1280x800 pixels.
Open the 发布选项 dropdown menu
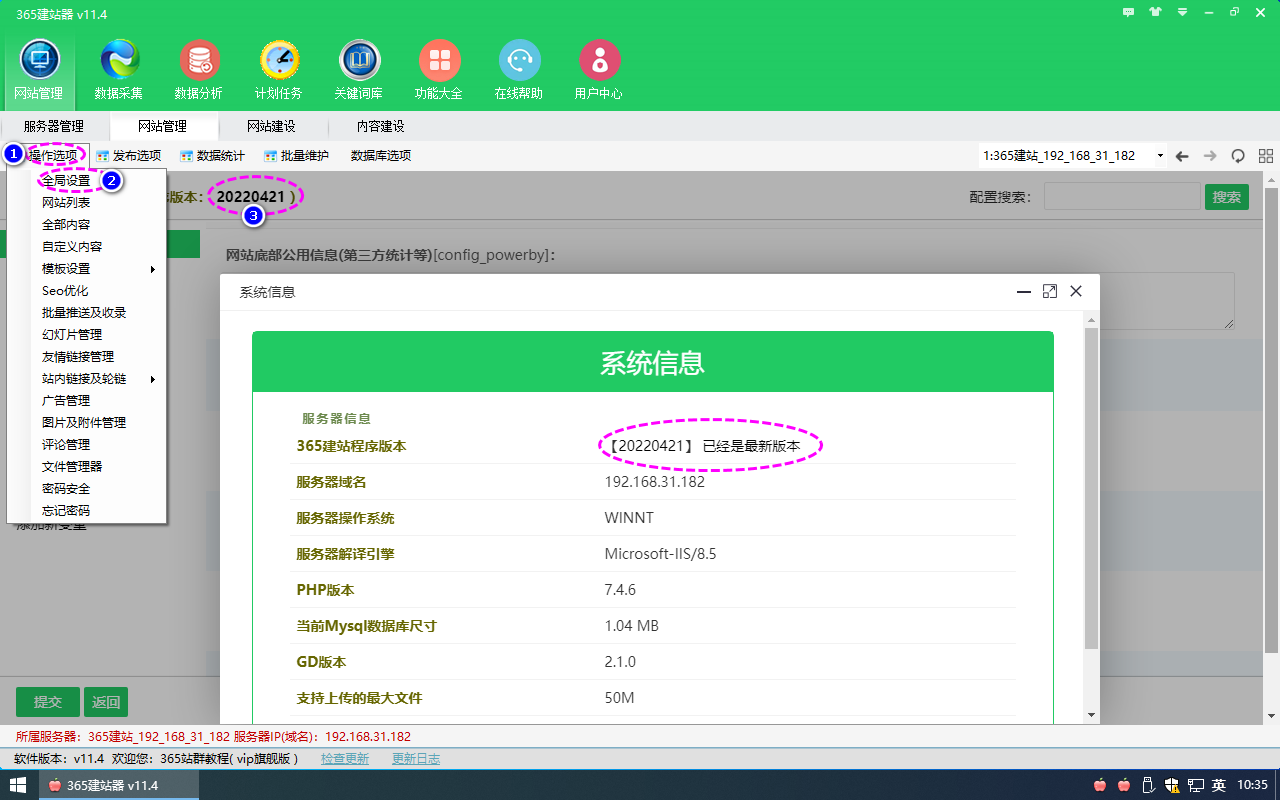pyautogui.click(x=129, y=156)
